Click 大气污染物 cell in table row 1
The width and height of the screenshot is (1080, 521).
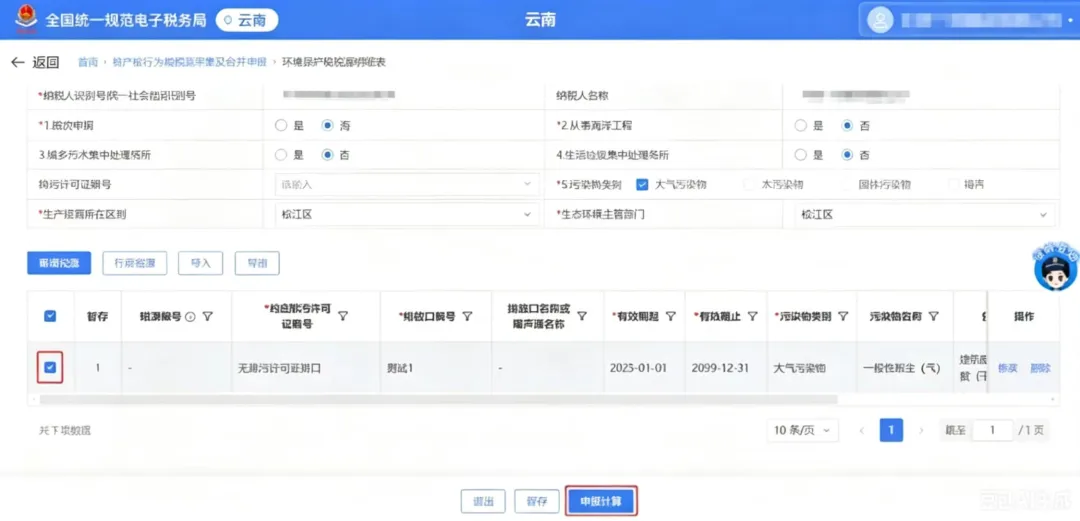pyautogui.click(x=800, y=368)
